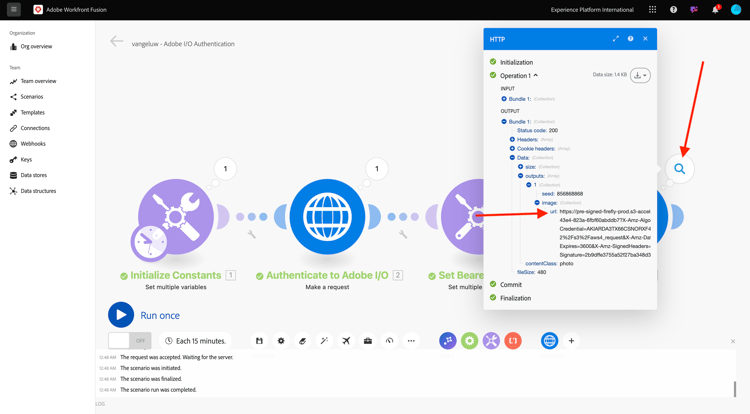This screenshot has height=414, width=750.
Task: Collapse output item 1 collection
Action: tap(529, 185)
